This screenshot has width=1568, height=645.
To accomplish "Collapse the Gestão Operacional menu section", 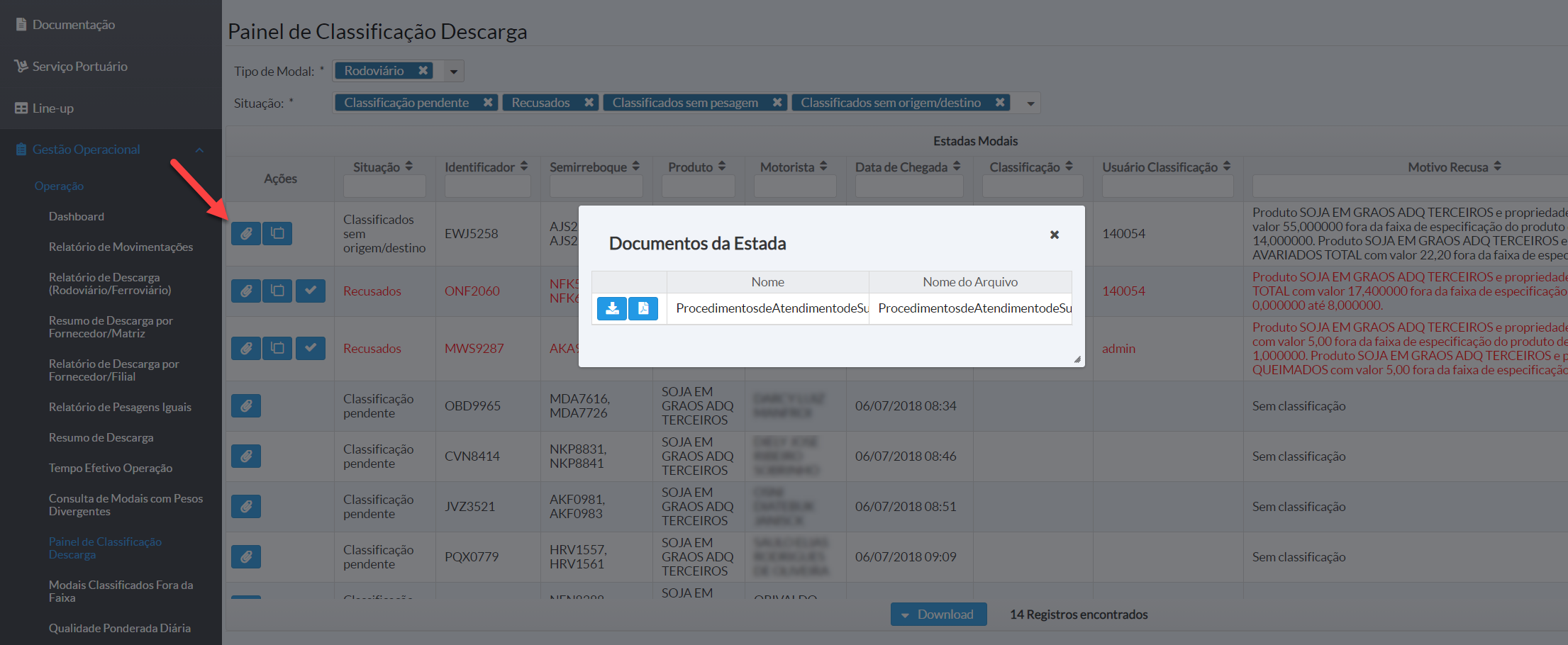I will coord(199,150).
